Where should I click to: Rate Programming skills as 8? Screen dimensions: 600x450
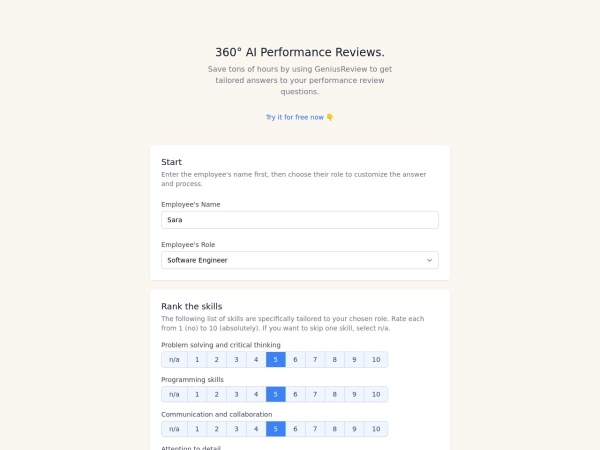point(335,394)
